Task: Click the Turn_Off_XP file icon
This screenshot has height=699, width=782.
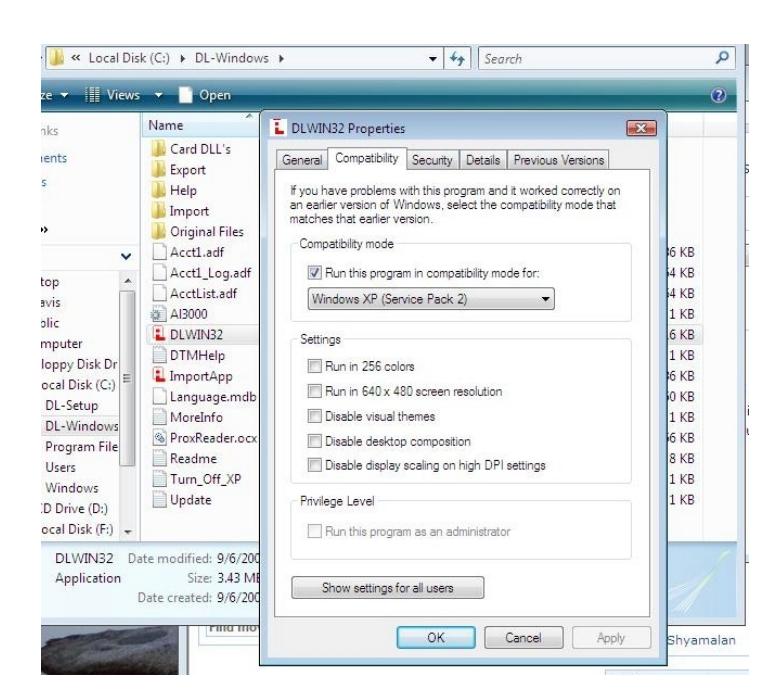Action: [x=159, y=479]
